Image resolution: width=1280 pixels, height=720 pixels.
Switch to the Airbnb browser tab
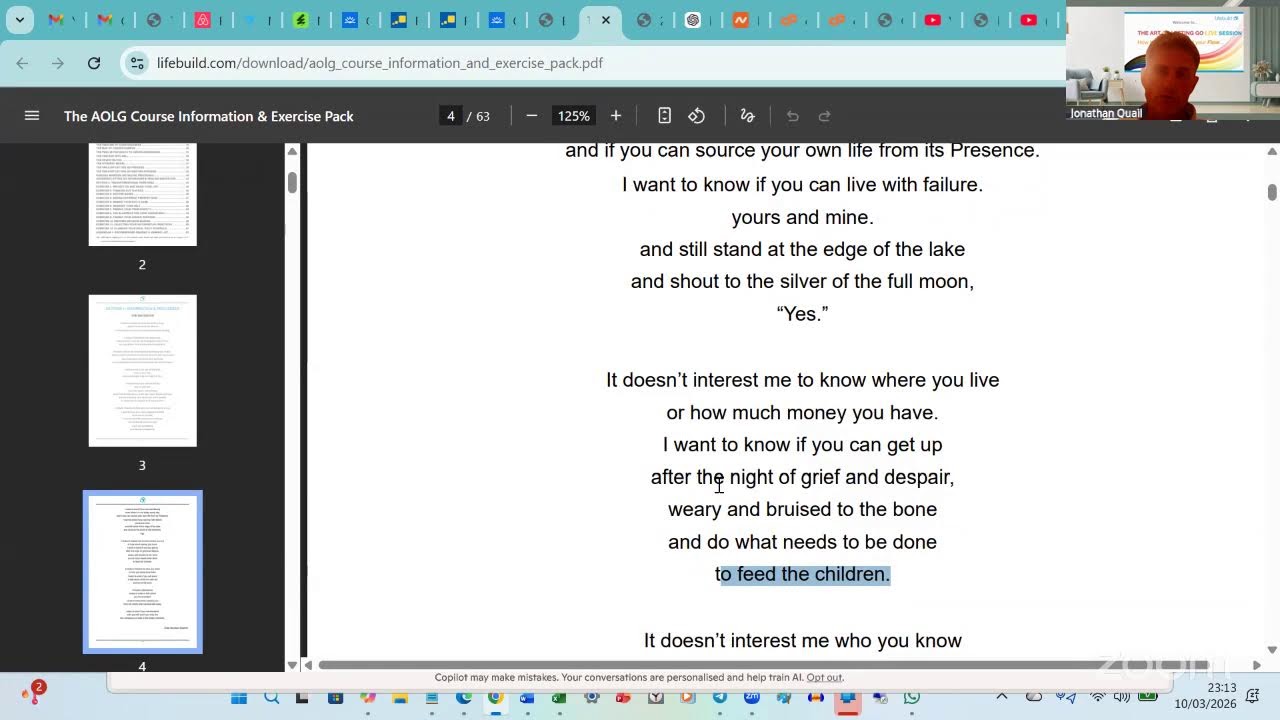(203, 20)
